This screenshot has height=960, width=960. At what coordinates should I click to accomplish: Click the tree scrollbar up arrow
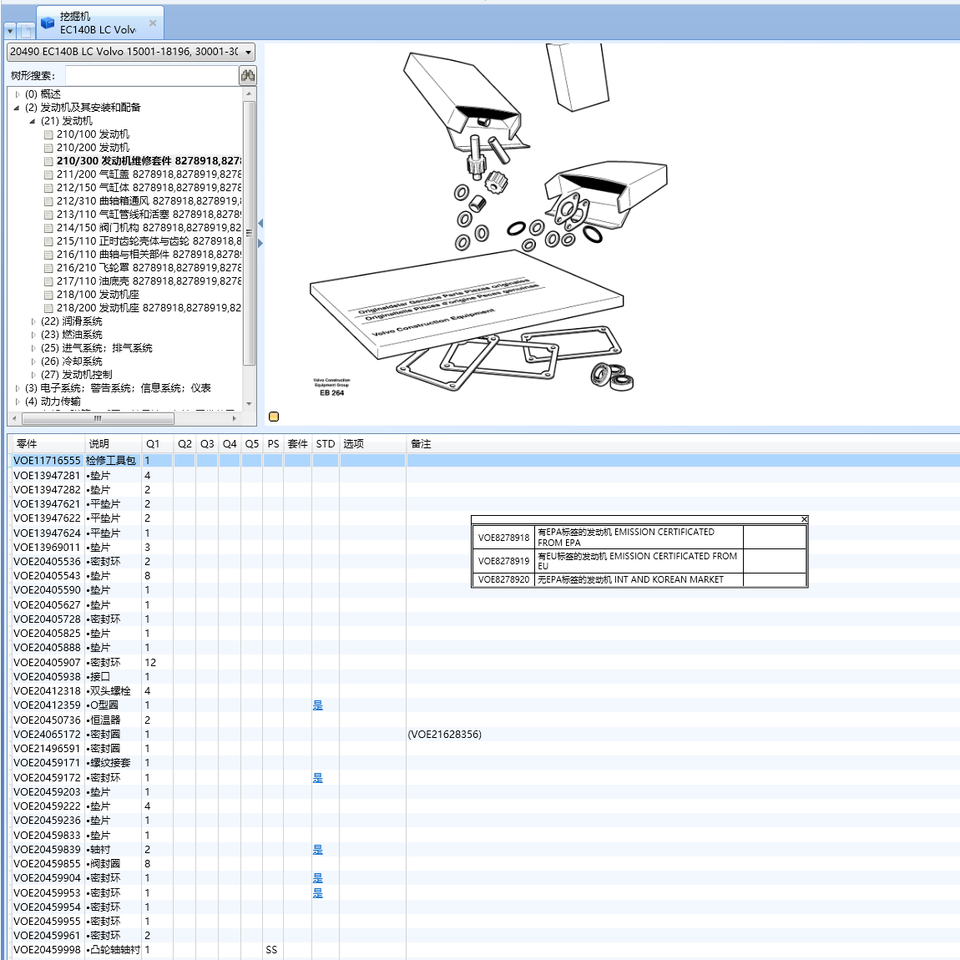point(249,94)
